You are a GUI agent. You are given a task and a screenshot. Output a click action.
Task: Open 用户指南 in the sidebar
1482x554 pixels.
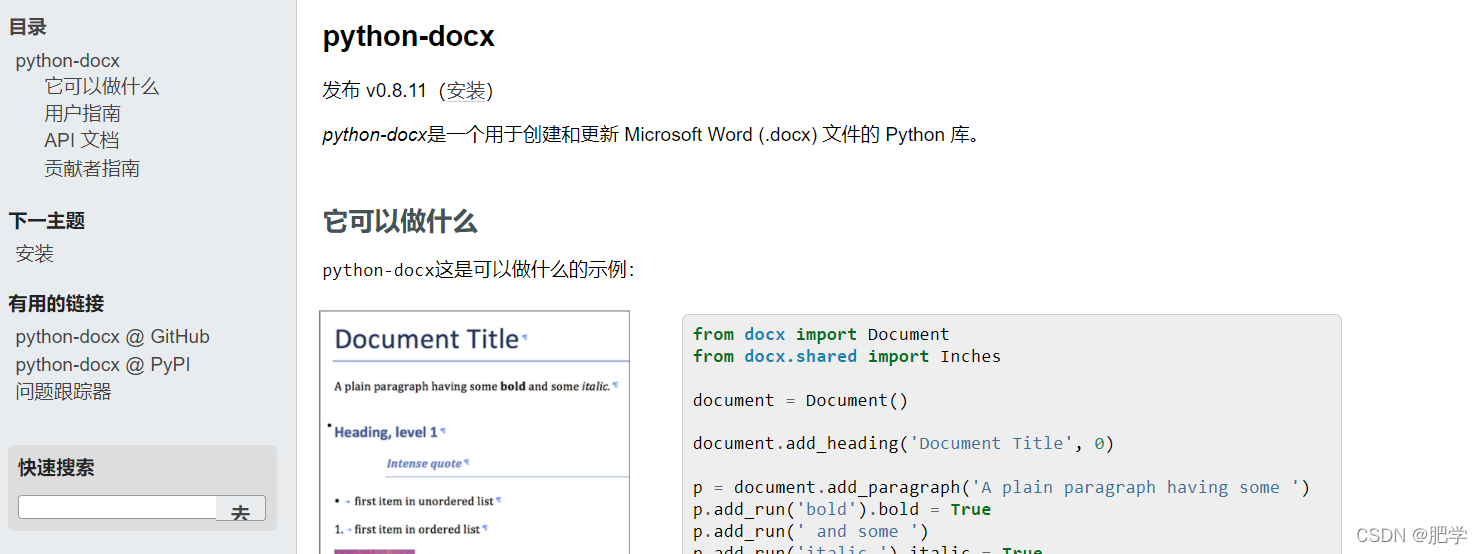tap(82, 114)
